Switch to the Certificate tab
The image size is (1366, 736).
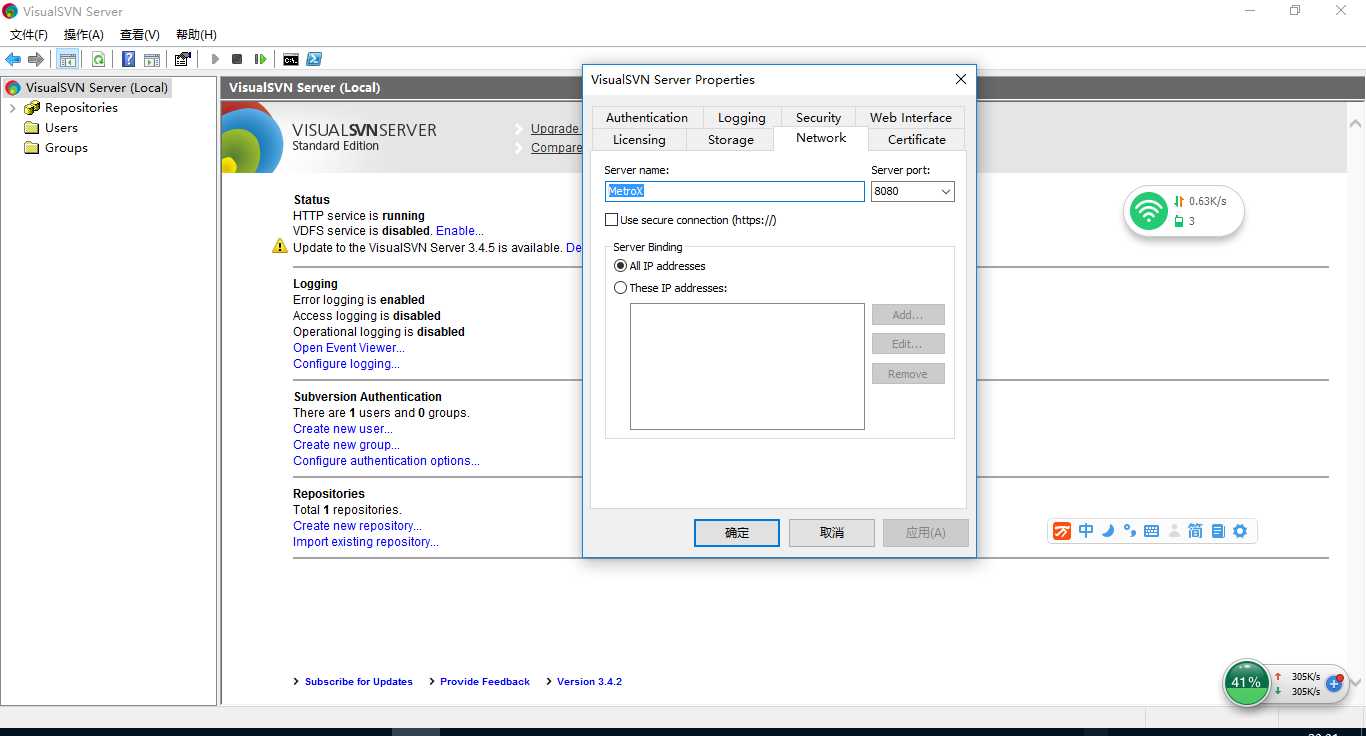(916, 139)
